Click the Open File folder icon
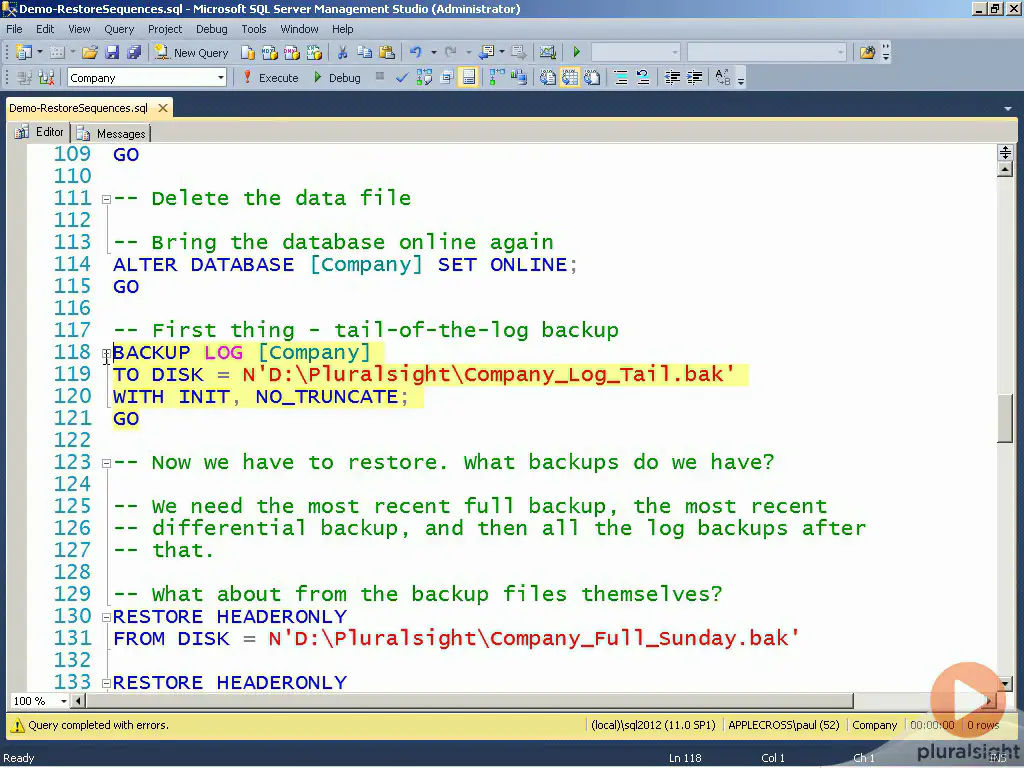The height and width of the screenshot is (768, 1024). pyautogui.click(x=89, y=52)
